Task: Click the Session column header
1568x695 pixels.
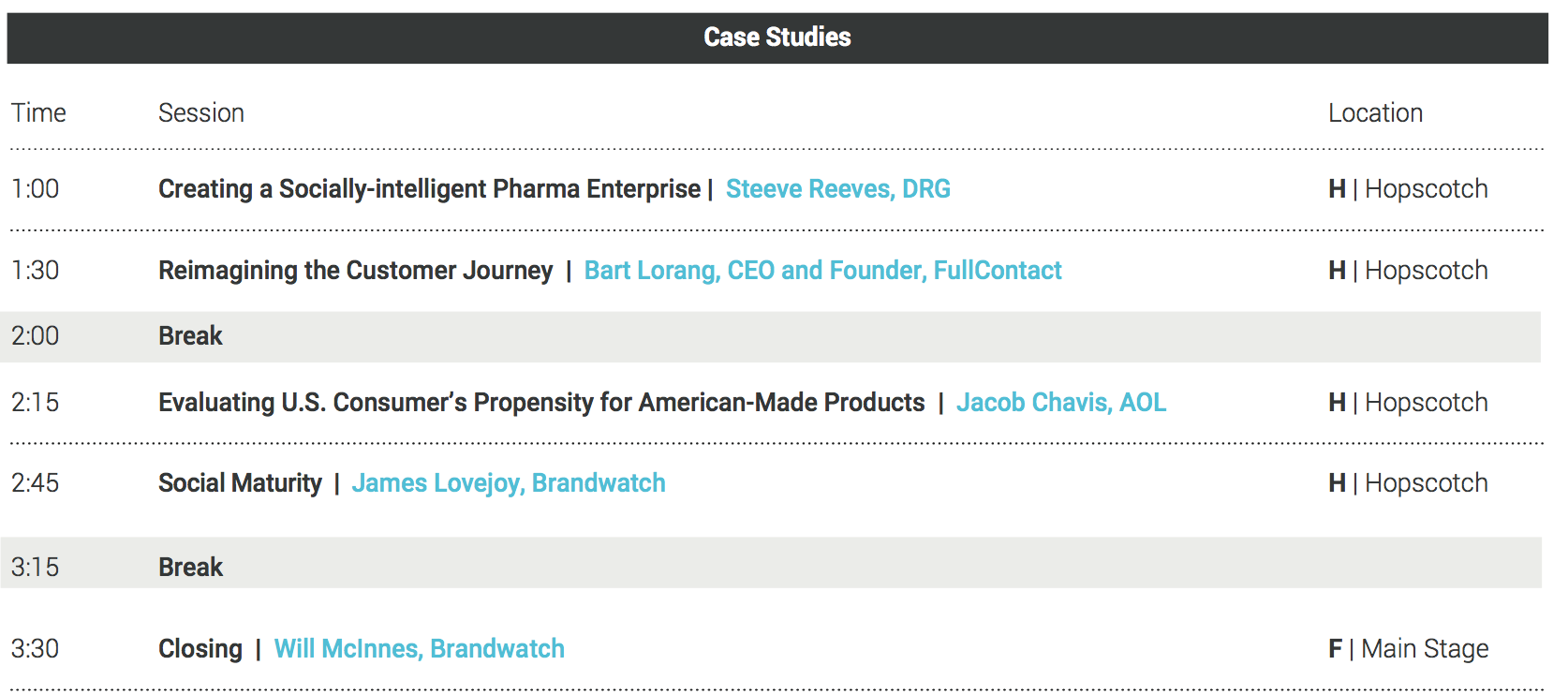Action: click(x=201, y=113)
